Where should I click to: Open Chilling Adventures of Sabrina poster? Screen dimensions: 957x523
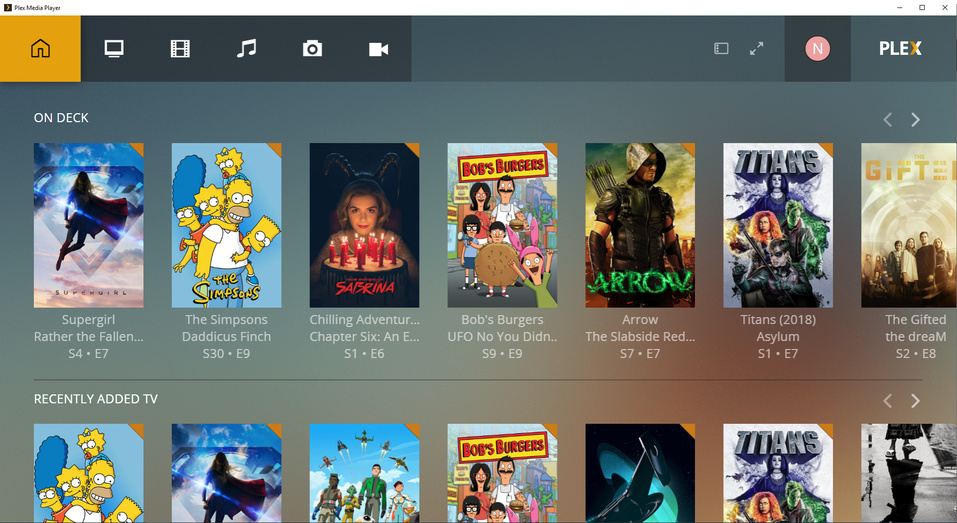coord(364,225)
